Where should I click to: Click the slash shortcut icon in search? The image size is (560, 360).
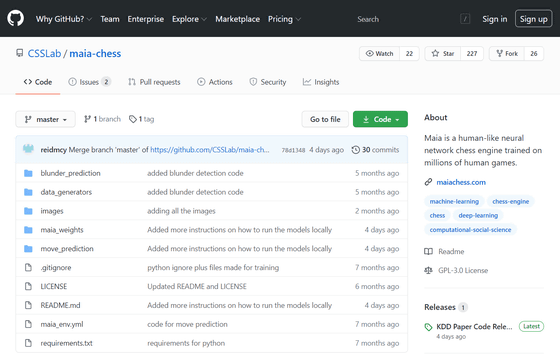tap(465, 19)
